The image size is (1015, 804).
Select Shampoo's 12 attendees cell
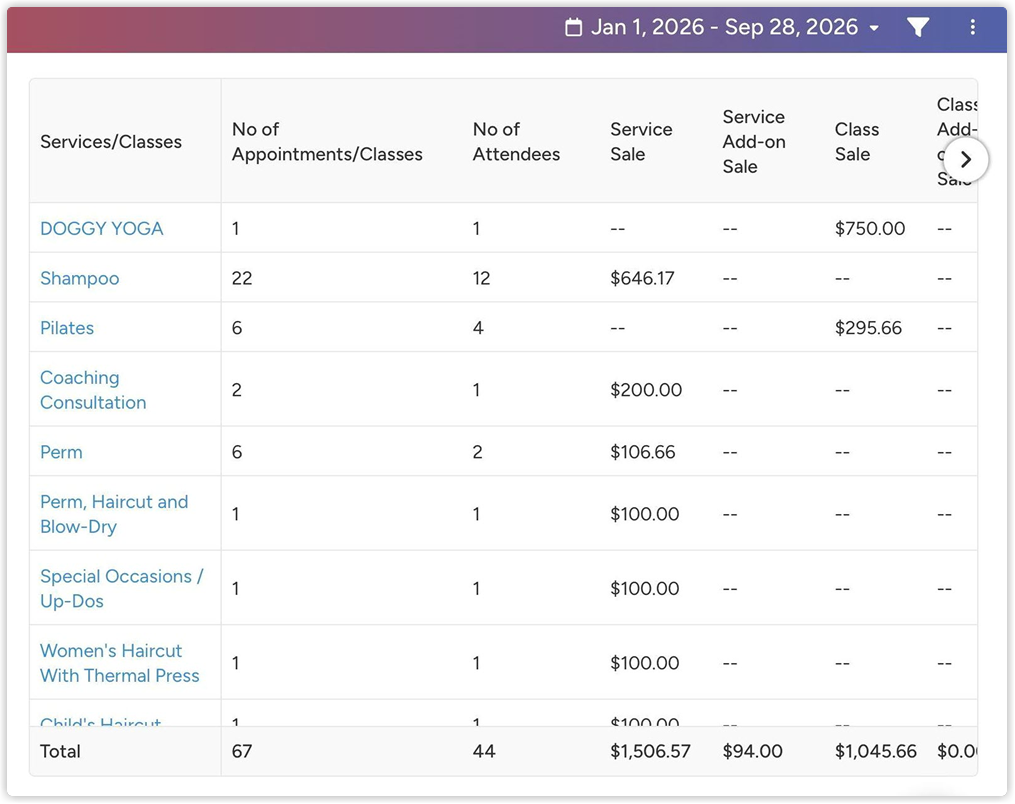482,278
